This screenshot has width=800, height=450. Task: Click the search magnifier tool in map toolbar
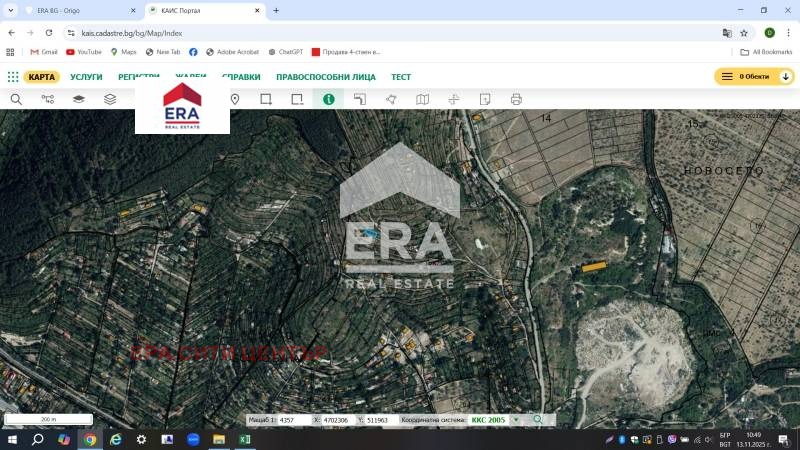[x=16, y=99]
